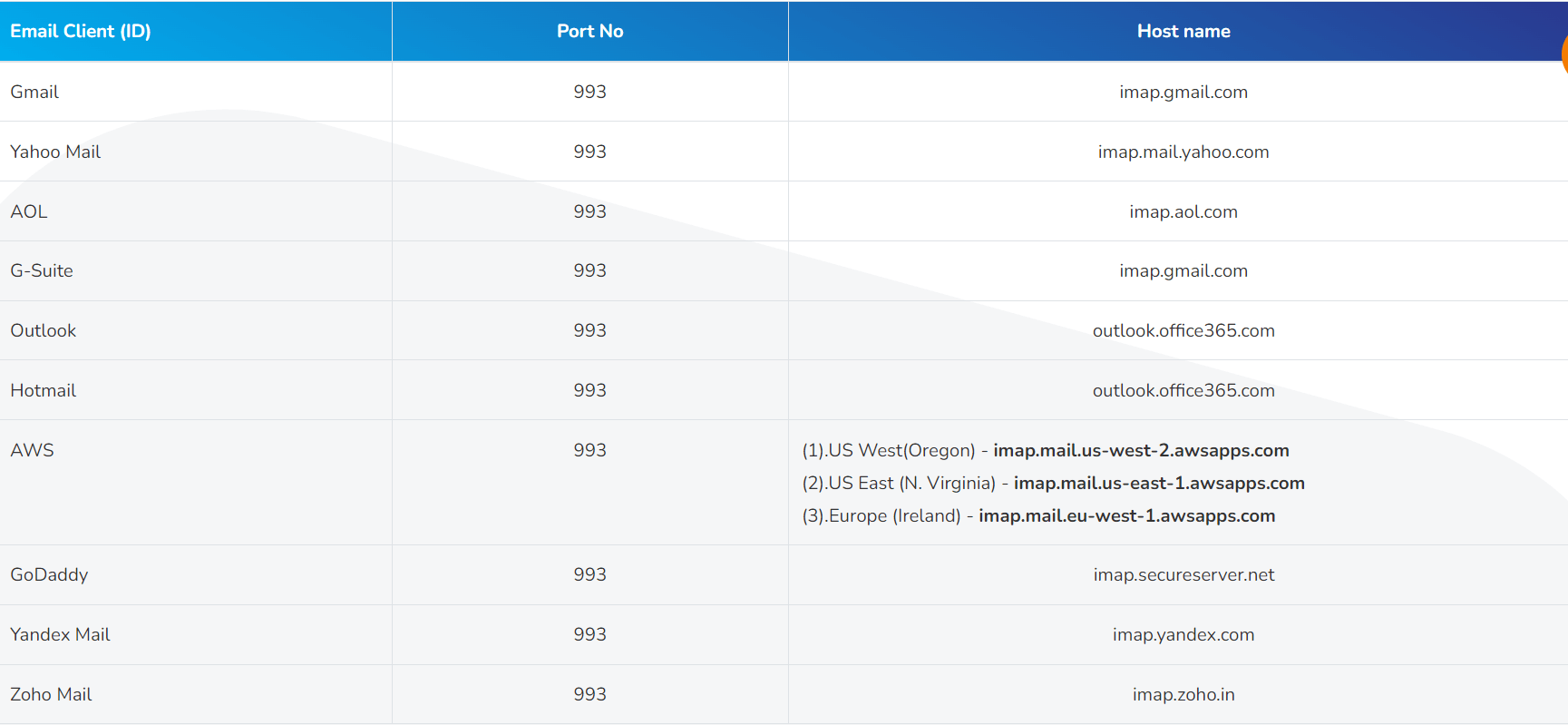Viewport: 1568px width, 725px height.
Task: Click the 993 port in AWS row
Action: point(589,450)
